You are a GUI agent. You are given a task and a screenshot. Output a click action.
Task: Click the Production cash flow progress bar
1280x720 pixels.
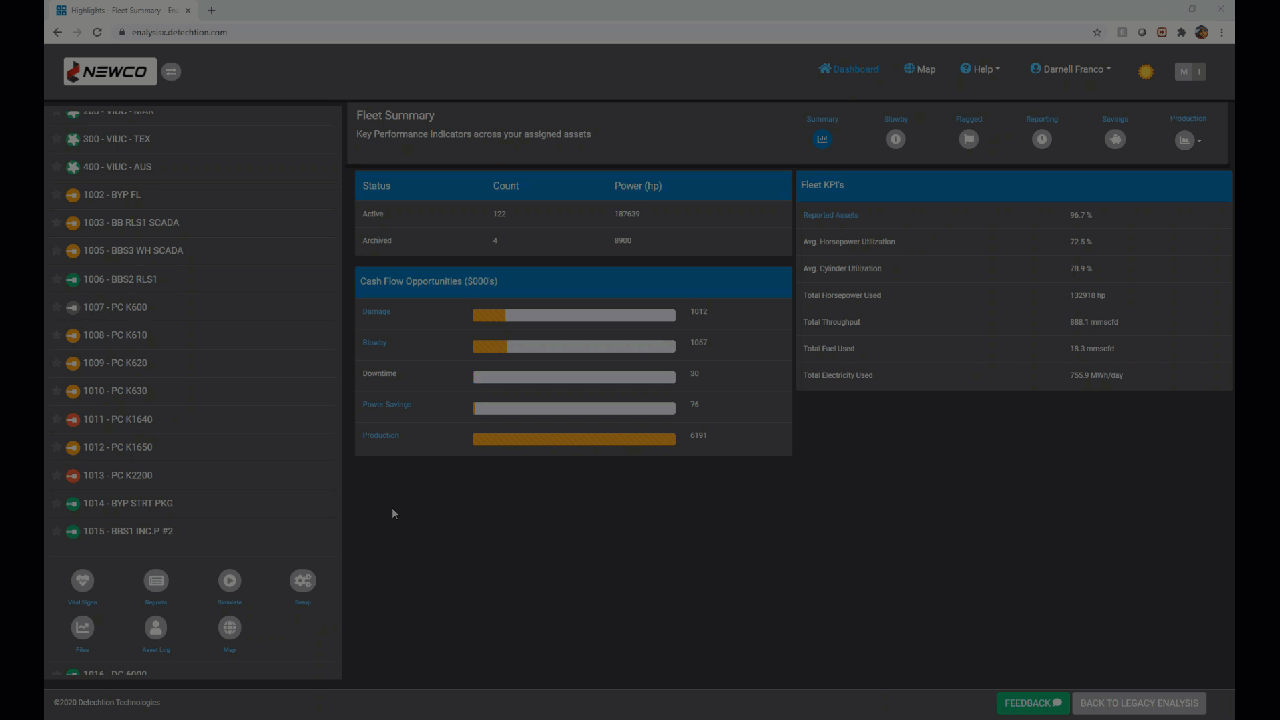(x=574, y=439)
